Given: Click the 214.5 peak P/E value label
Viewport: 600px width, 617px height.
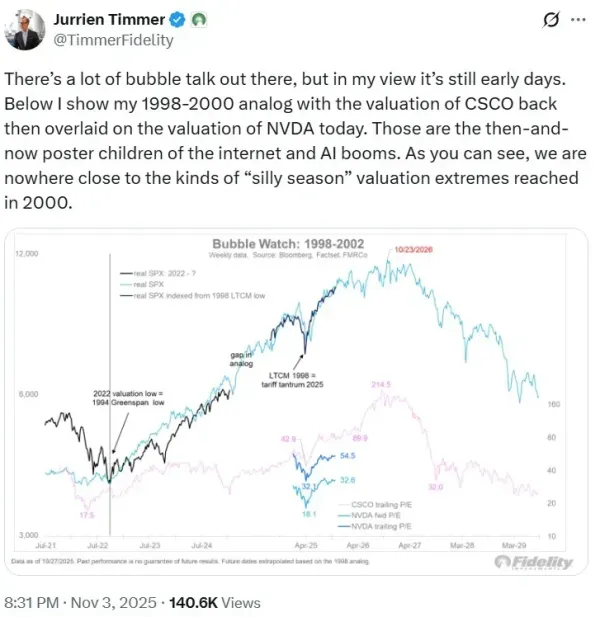Looking at the screenshot, I should pyautogui.click(x=381, y=386).
